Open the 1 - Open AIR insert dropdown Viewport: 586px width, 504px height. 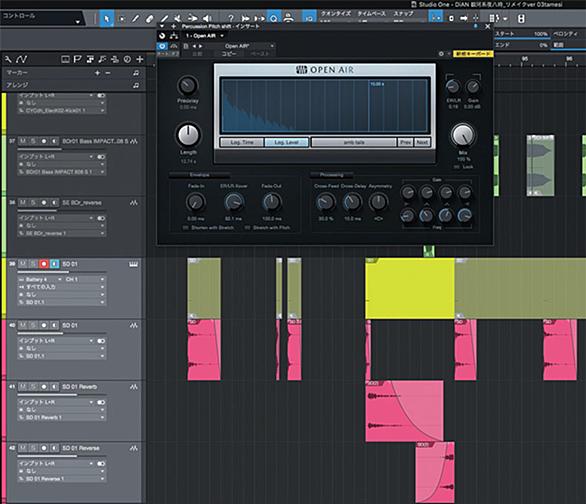[204, 36]
